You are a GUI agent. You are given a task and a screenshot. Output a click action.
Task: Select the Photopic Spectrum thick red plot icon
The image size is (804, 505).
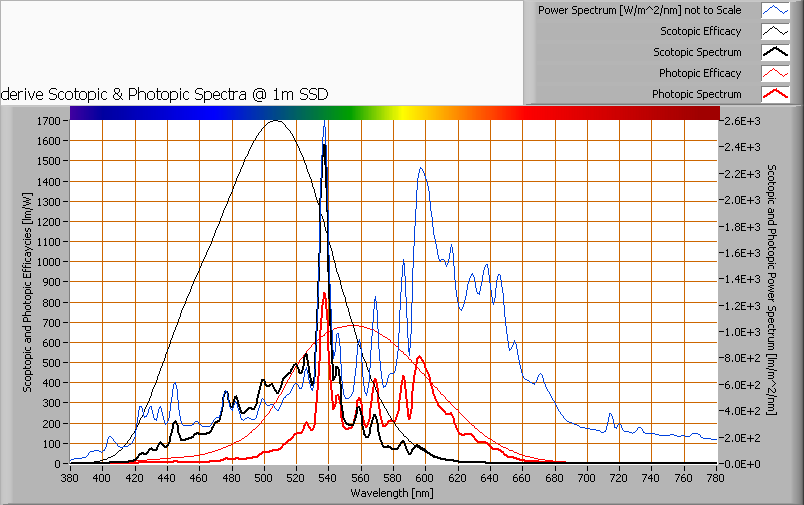coord(776,94)
